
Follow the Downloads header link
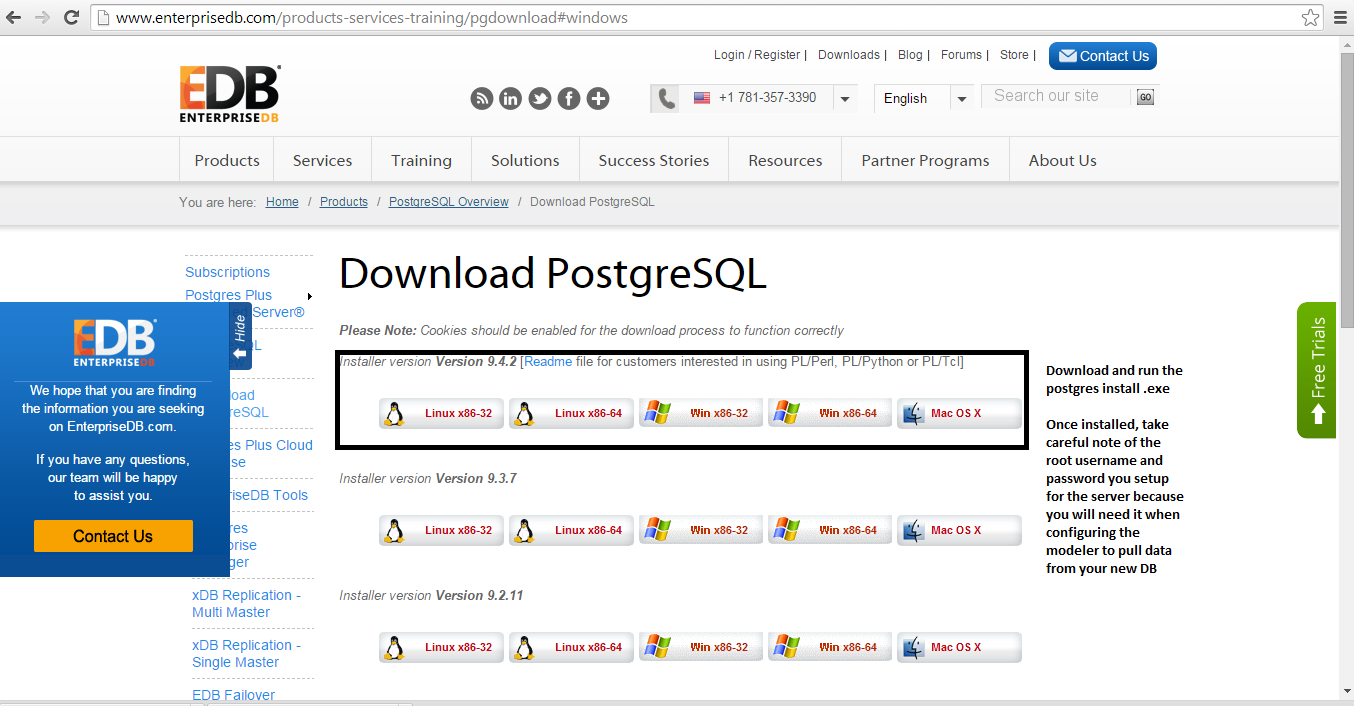pos(849,55)
